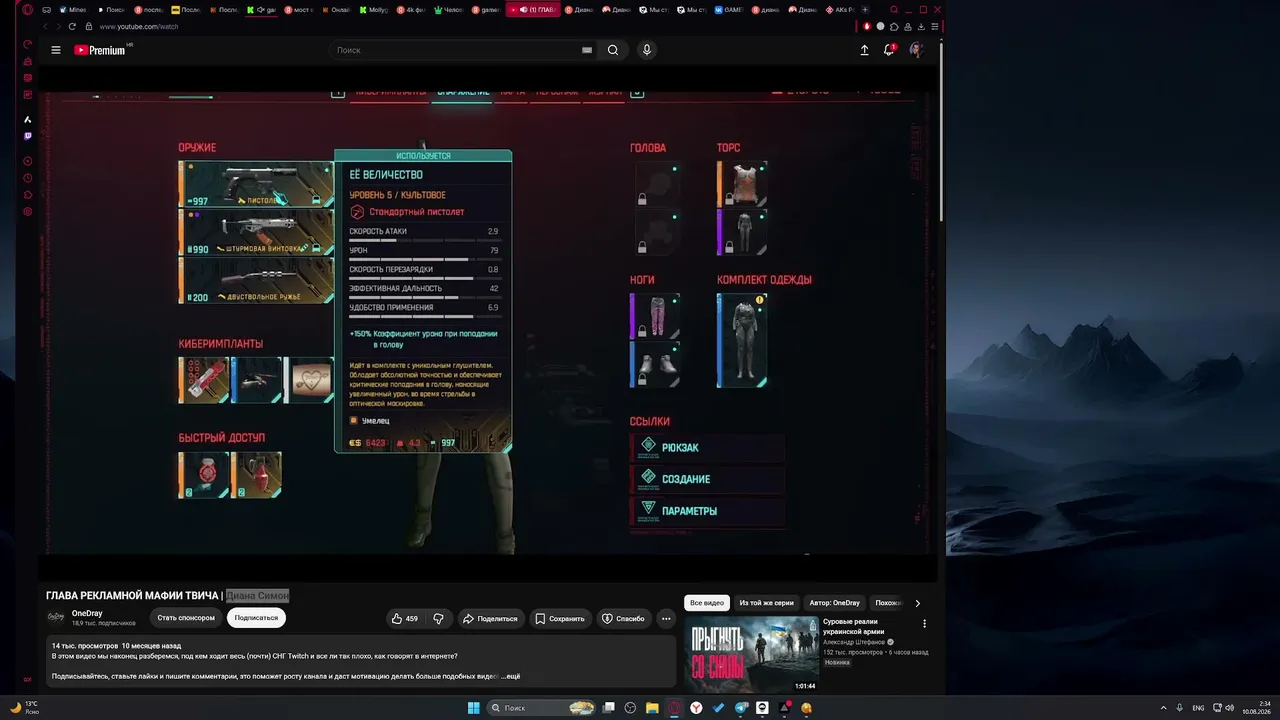Open the weather widget on taskbar
The image size is (1280, 720).
click(x=24, y=707)
